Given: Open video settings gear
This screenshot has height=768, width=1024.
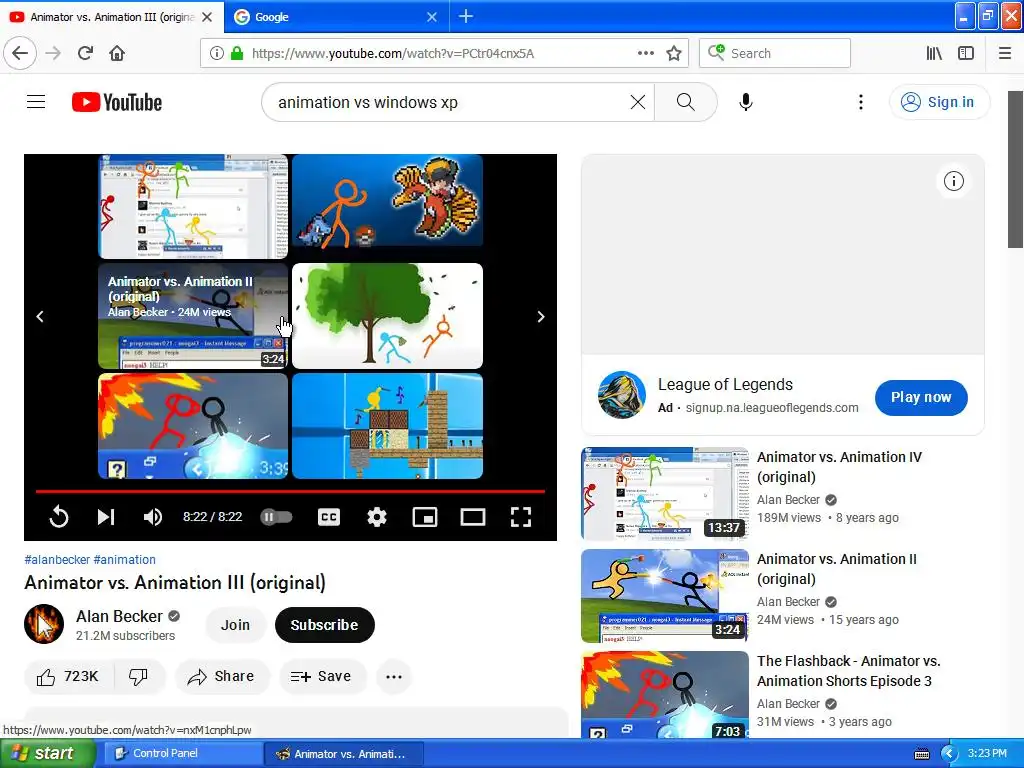Looking at the screenshot, I should pos(377,517).
